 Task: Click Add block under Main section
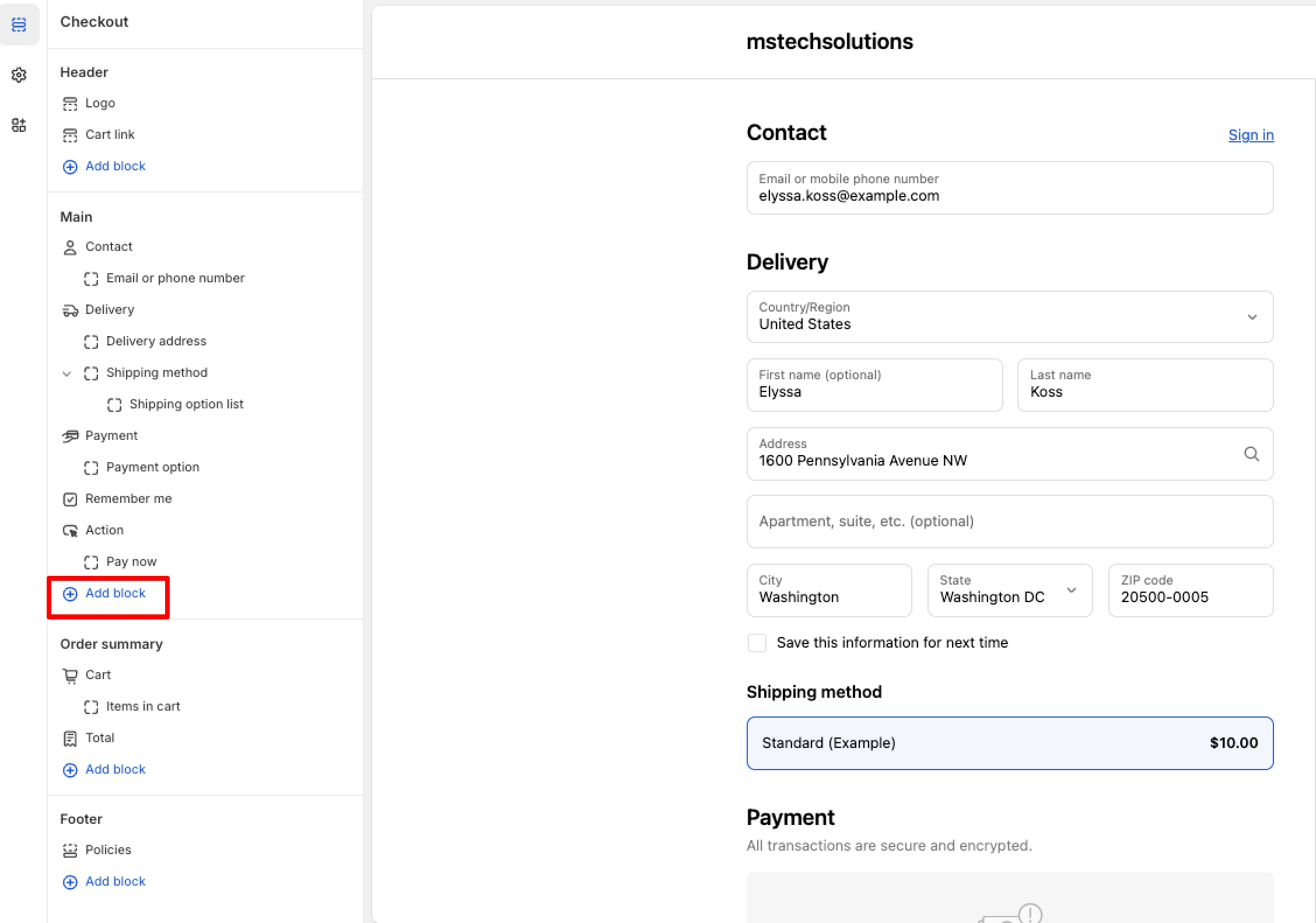coord(115,593)
